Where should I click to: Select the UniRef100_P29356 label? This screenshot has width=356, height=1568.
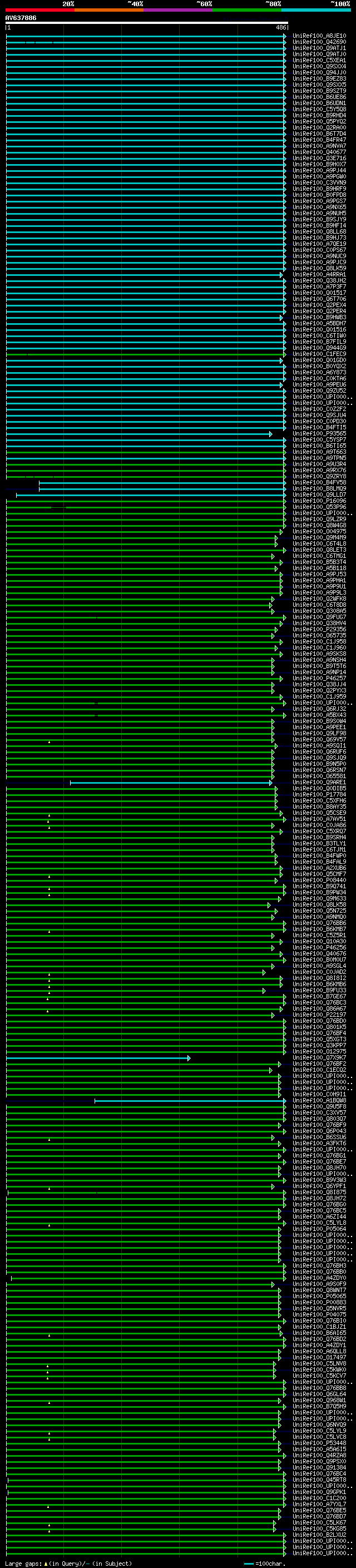tap(319, 630)
